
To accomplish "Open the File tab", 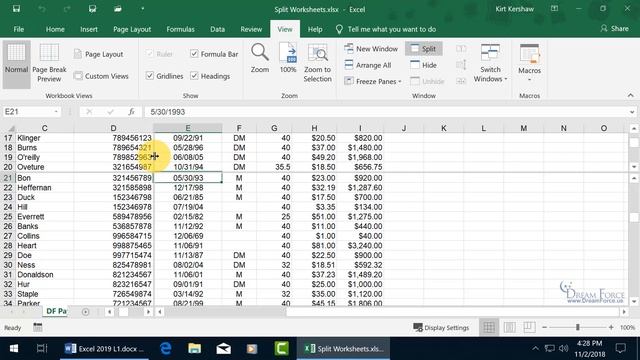I will coord(19,29).
